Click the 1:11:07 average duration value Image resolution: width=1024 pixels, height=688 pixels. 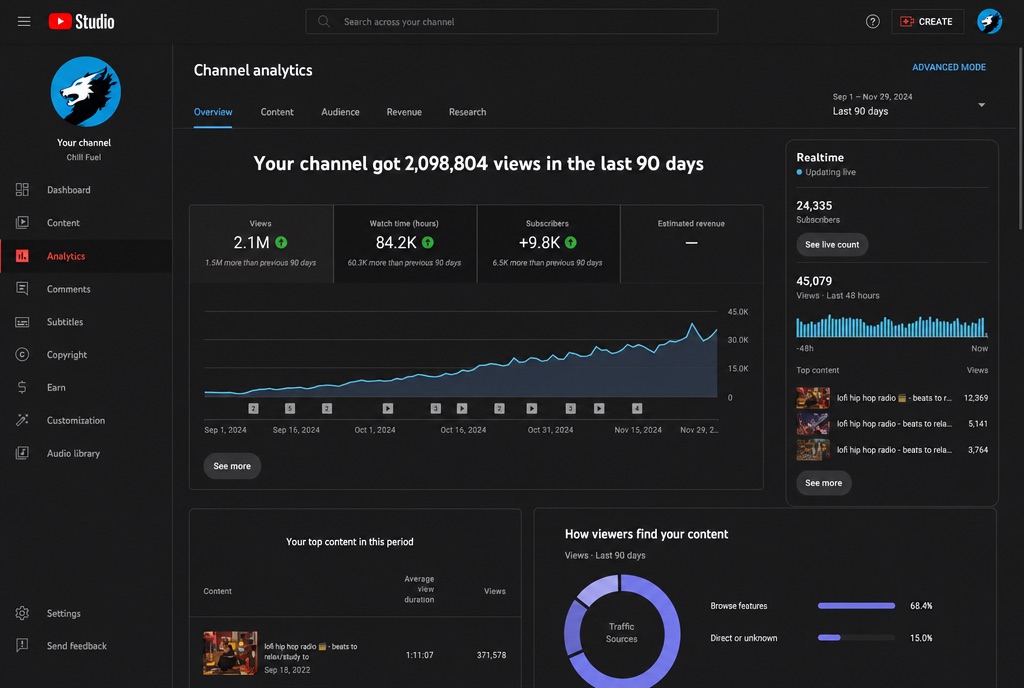click(419, 655)
